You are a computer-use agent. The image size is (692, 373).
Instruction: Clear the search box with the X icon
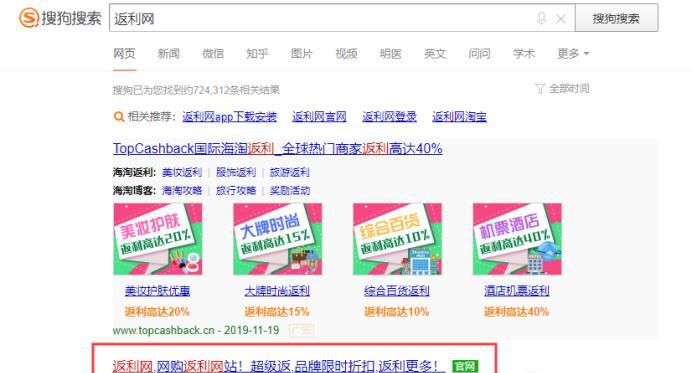[560, 19]
